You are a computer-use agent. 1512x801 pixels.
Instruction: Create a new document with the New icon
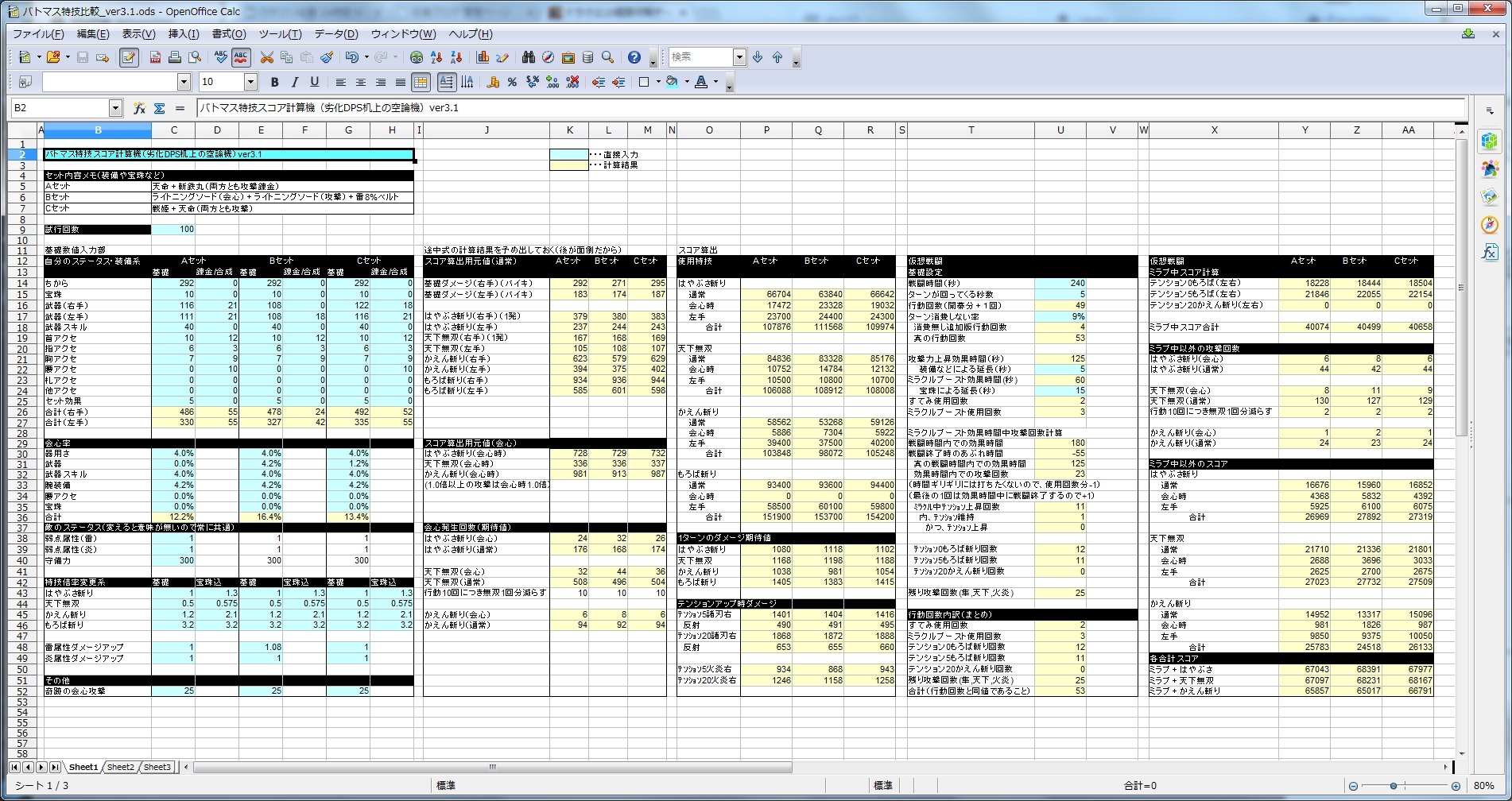[x=25, y=57]
